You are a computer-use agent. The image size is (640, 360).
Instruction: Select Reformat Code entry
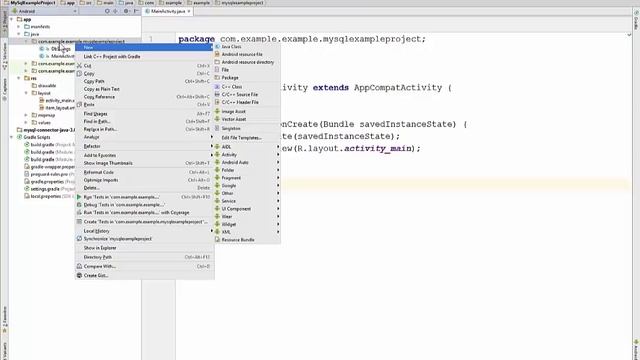point(144,172)
